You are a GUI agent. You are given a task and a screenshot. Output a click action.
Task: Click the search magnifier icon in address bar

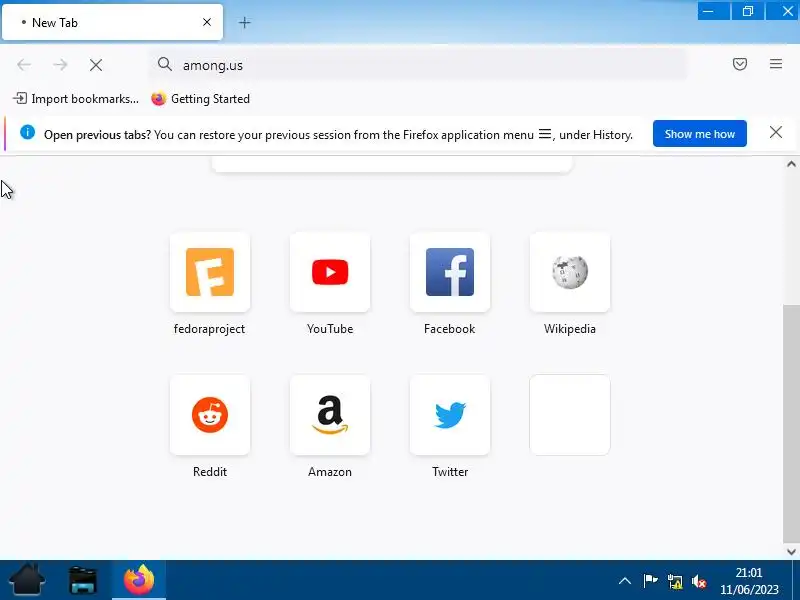point(164,64)
